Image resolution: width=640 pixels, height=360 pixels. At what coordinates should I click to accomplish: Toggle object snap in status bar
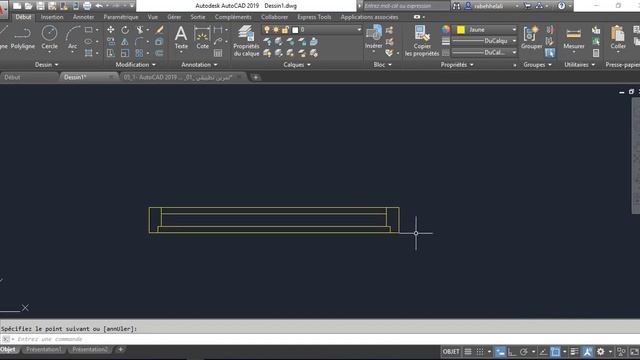click(x=555, y=351)
